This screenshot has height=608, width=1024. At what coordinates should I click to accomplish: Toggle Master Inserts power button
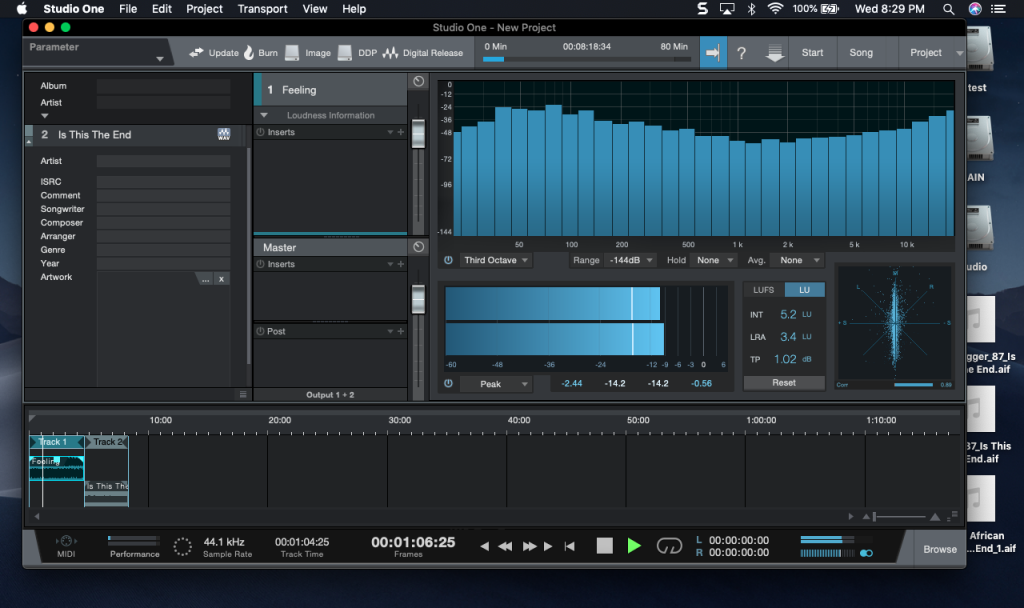[x=261, y=264]
